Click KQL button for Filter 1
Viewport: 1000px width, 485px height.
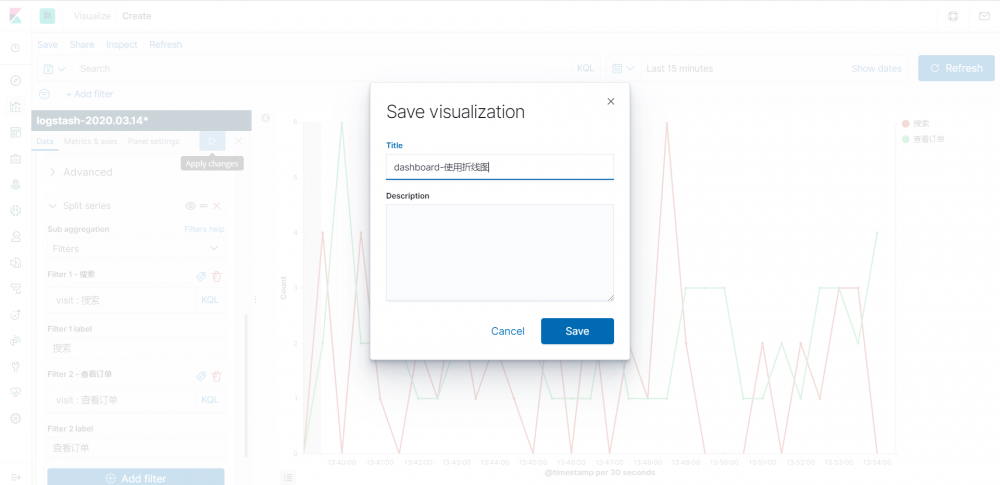pos(210,300)
